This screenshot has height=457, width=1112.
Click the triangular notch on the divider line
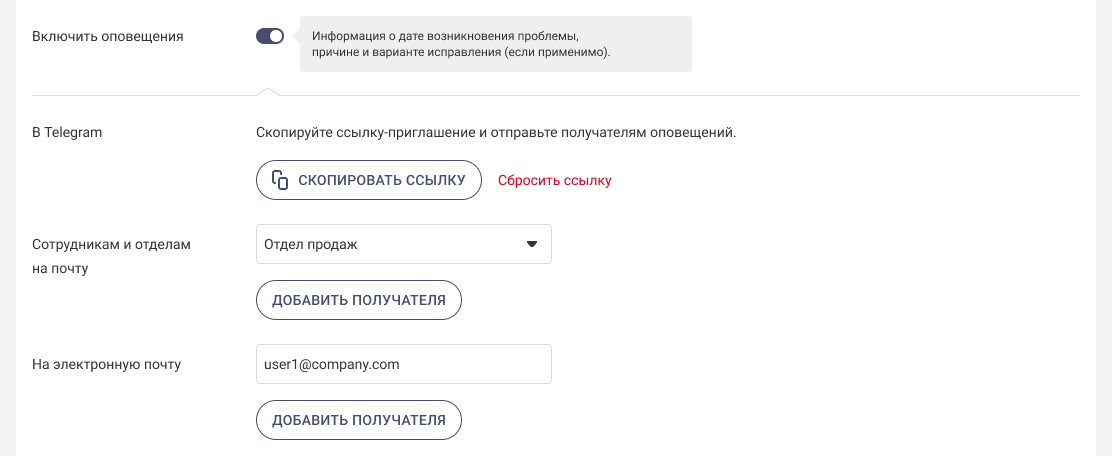click(267, 92)
